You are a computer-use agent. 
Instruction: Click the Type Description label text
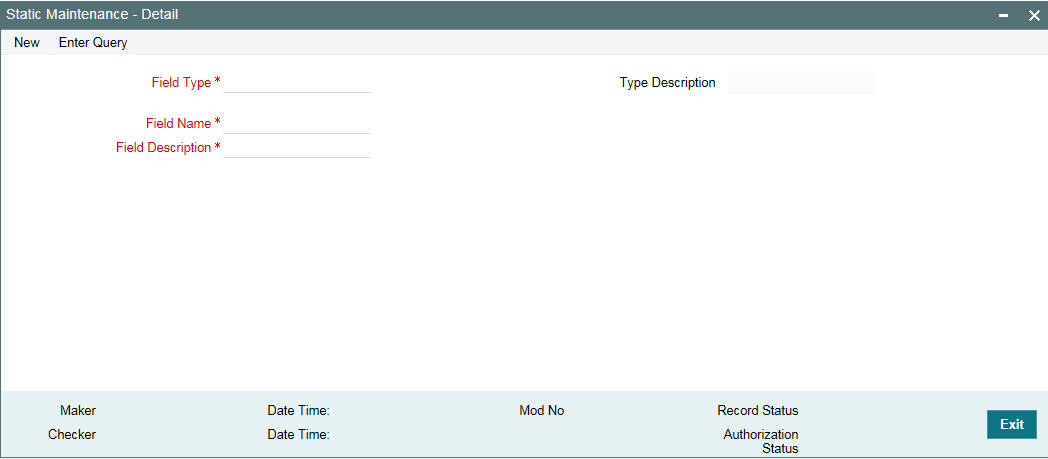(668, 83)
